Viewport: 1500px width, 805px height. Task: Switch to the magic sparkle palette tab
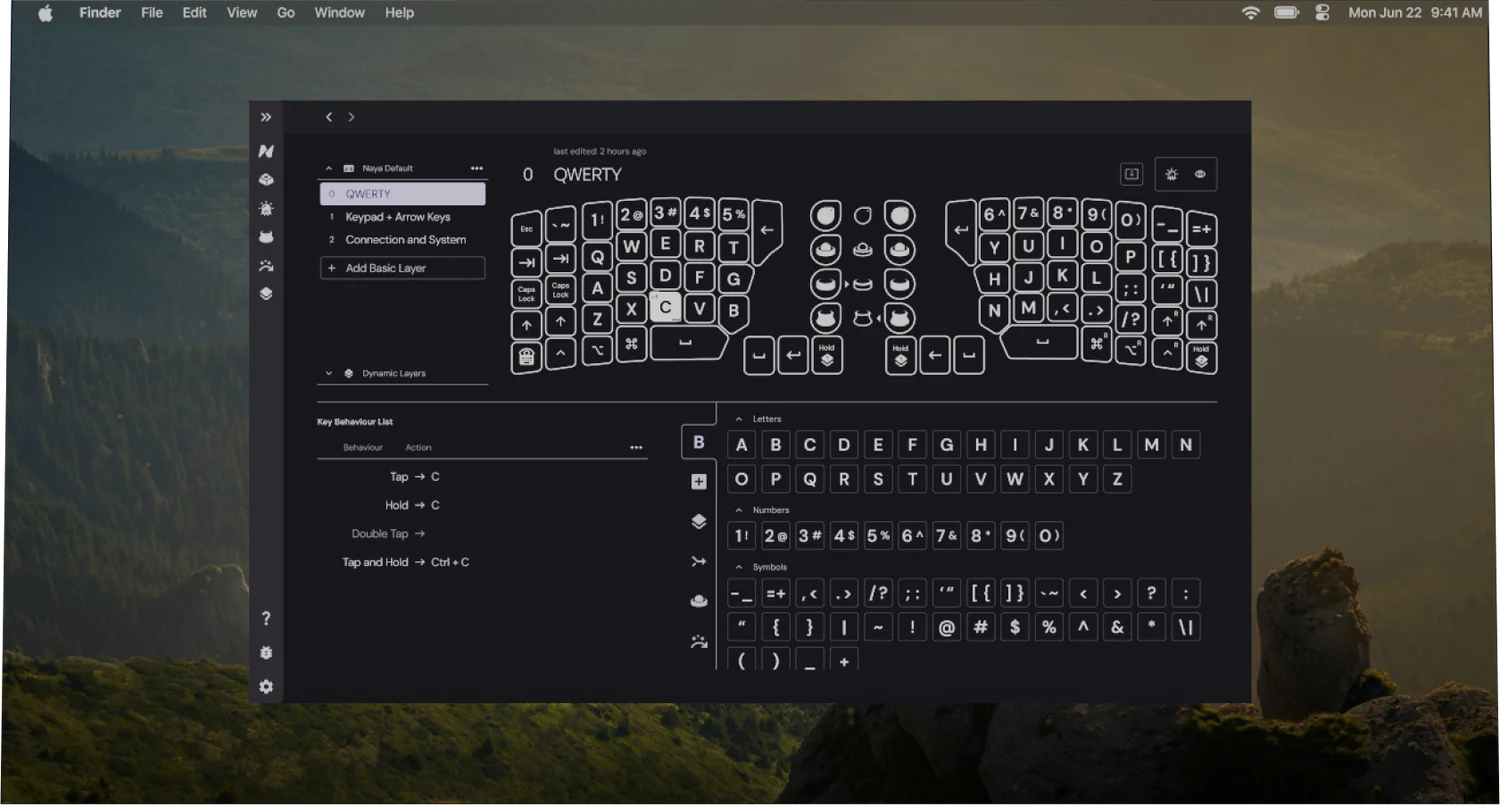699,642
